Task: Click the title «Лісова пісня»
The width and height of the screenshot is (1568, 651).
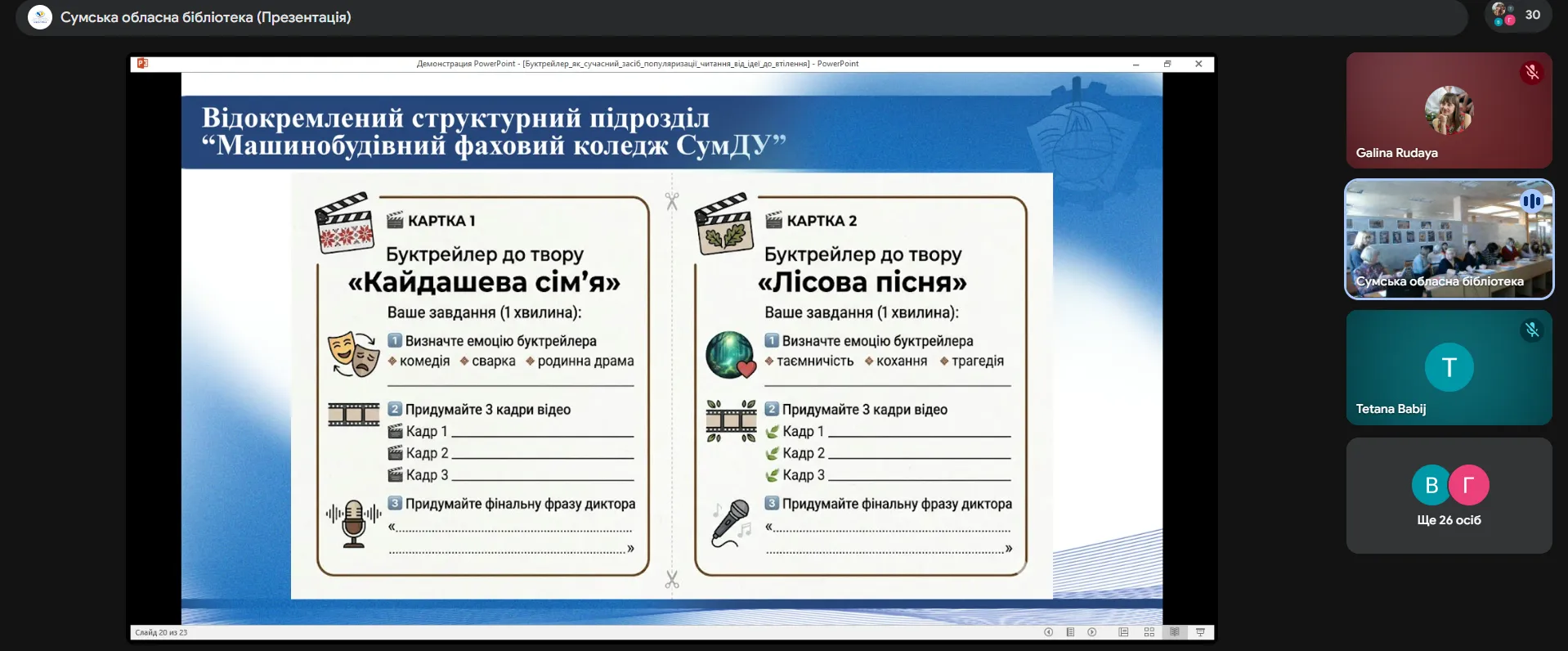Action: (x=862, y=282)
